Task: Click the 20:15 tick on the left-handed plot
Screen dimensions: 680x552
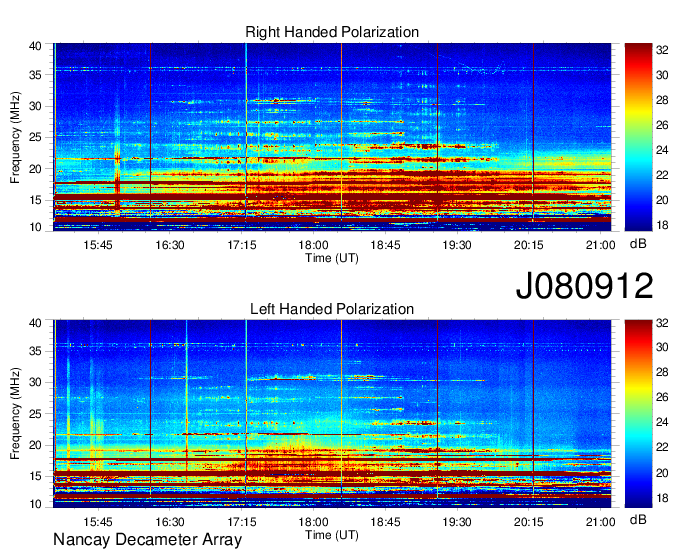Action: pyautogui.click(x=529, y=522)
